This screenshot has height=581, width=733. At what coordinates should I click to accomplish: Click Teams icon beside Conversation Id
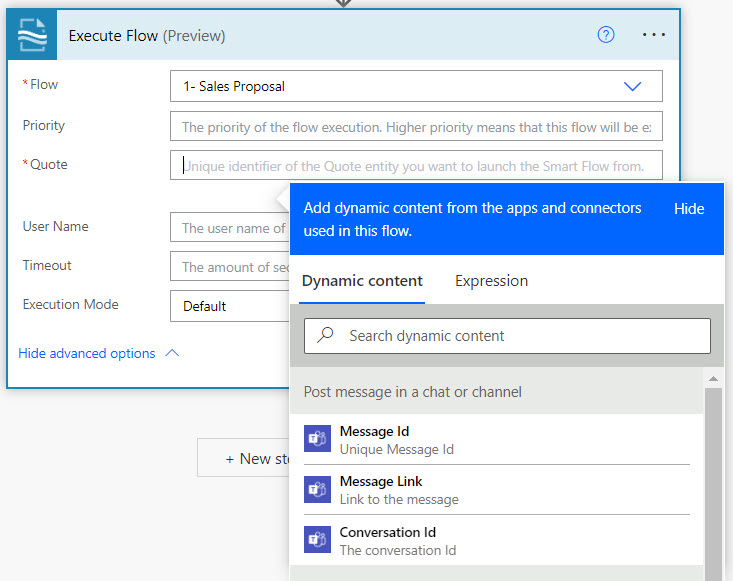(317, 539)
